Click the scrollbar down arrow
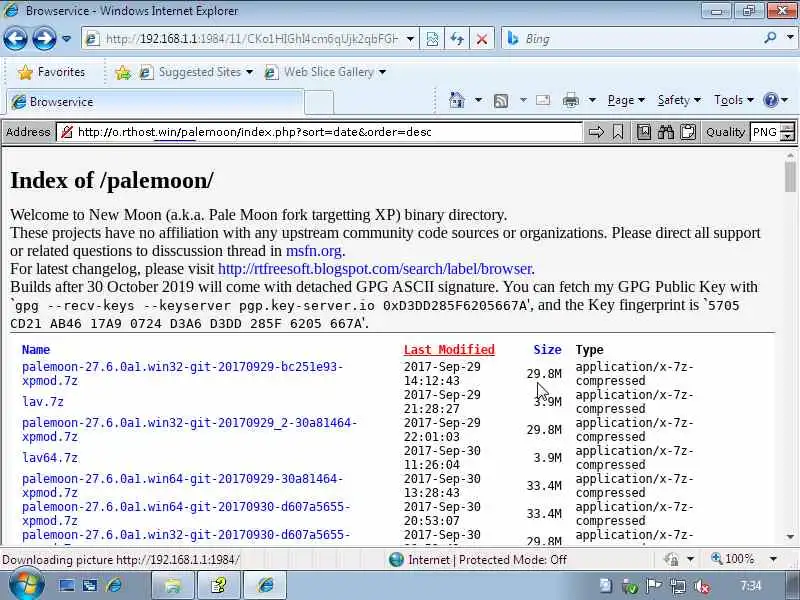 pyautogui.click(x=790, y=537)
